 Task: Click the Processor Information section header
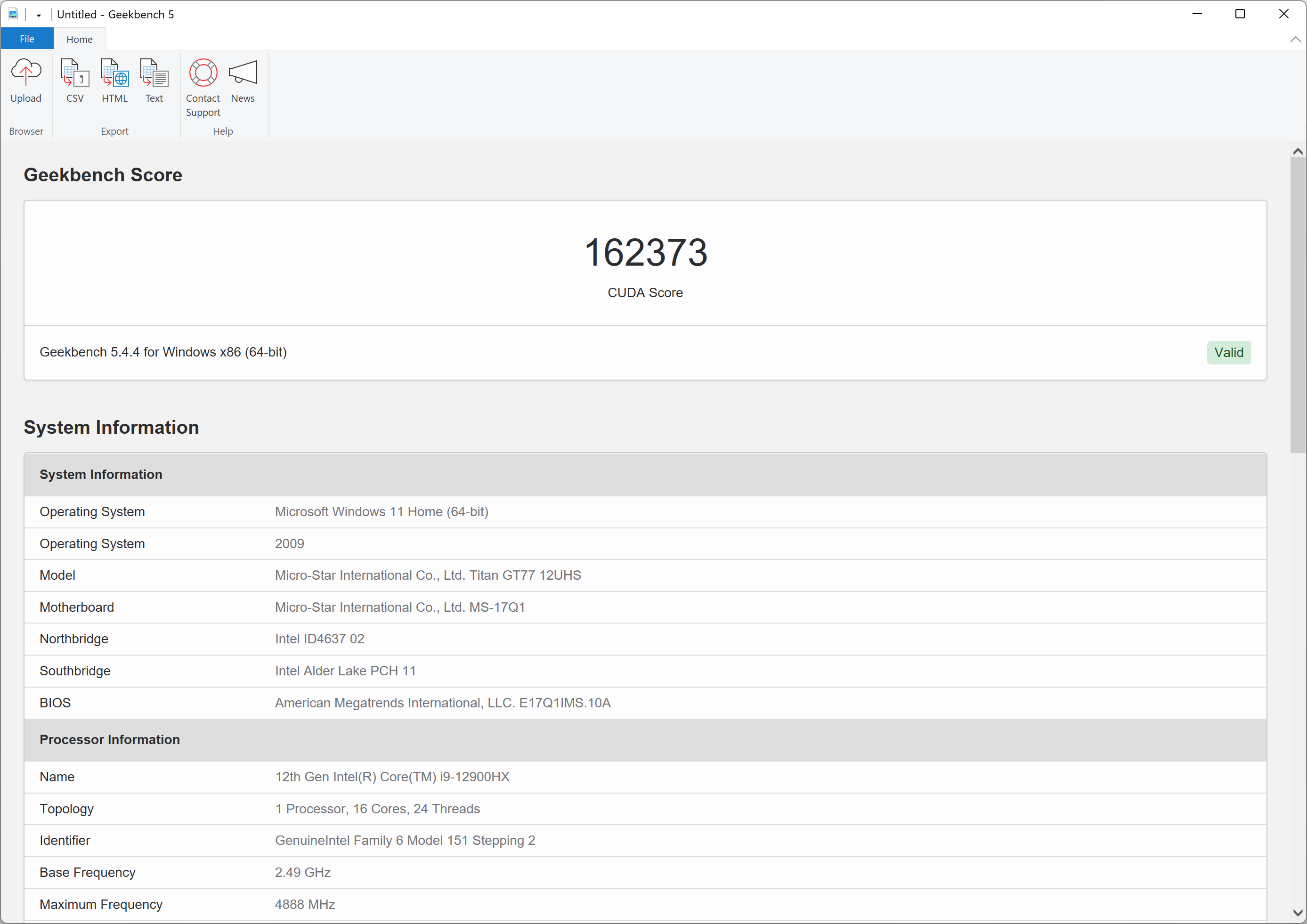110,739
